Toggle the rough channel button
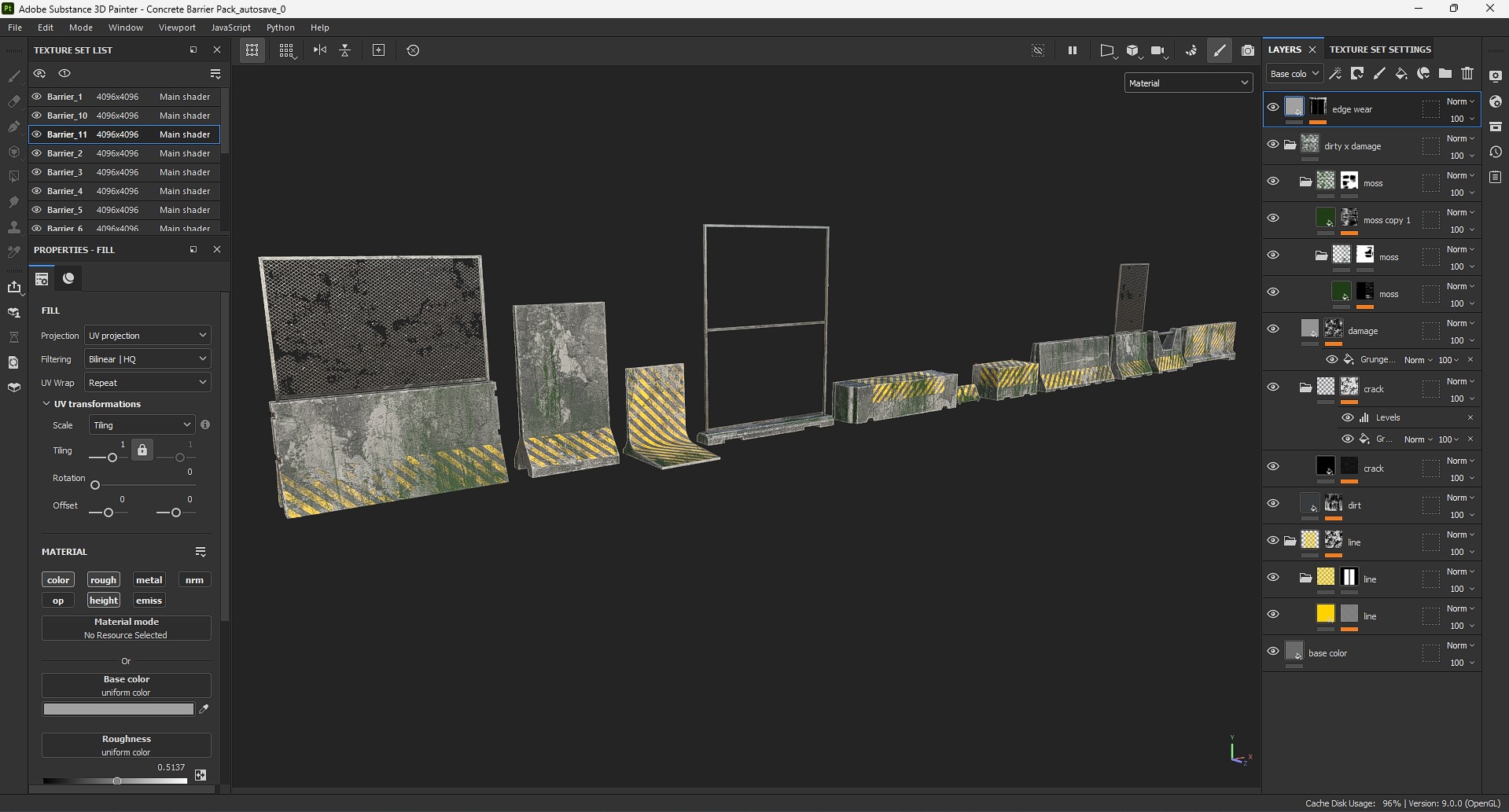Viewport: 1509px width, 812px height. pos(103,579)
